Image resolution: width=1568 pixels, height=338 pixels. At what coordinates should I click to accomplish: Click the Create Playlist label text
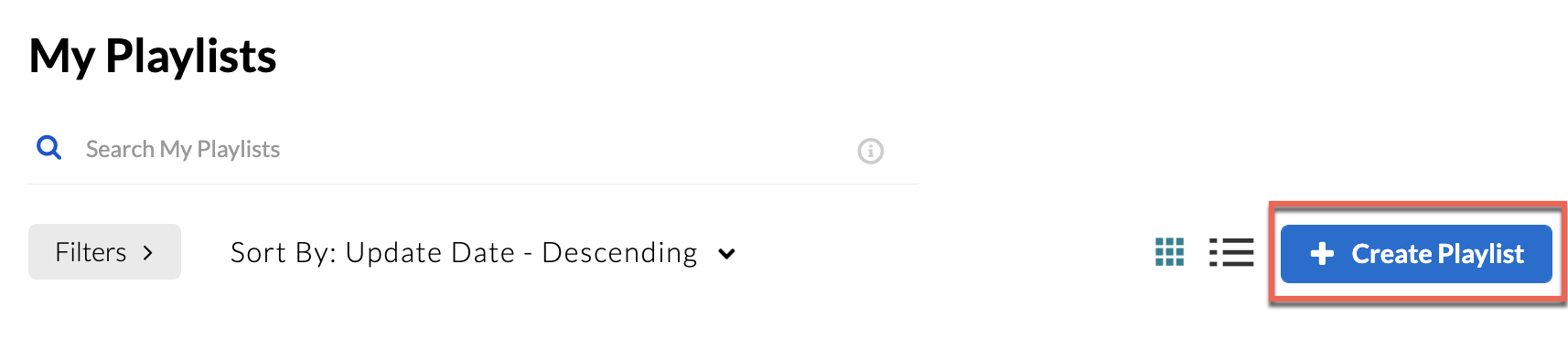[x=1437, y=254]
